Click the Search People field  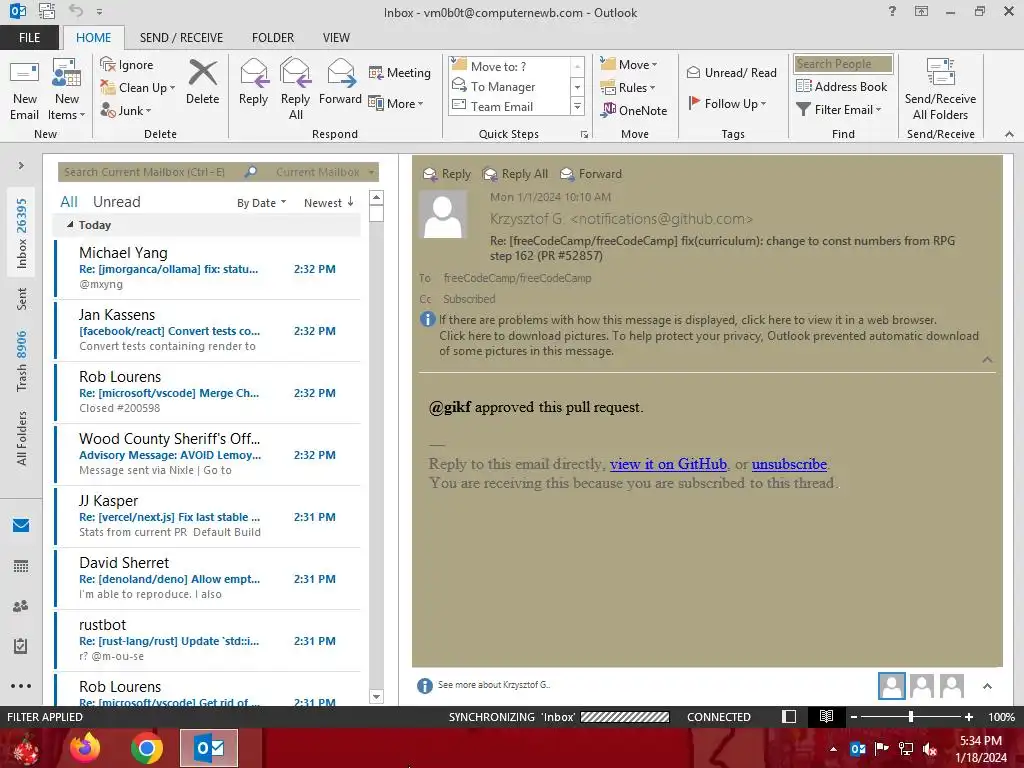(843, 63)
